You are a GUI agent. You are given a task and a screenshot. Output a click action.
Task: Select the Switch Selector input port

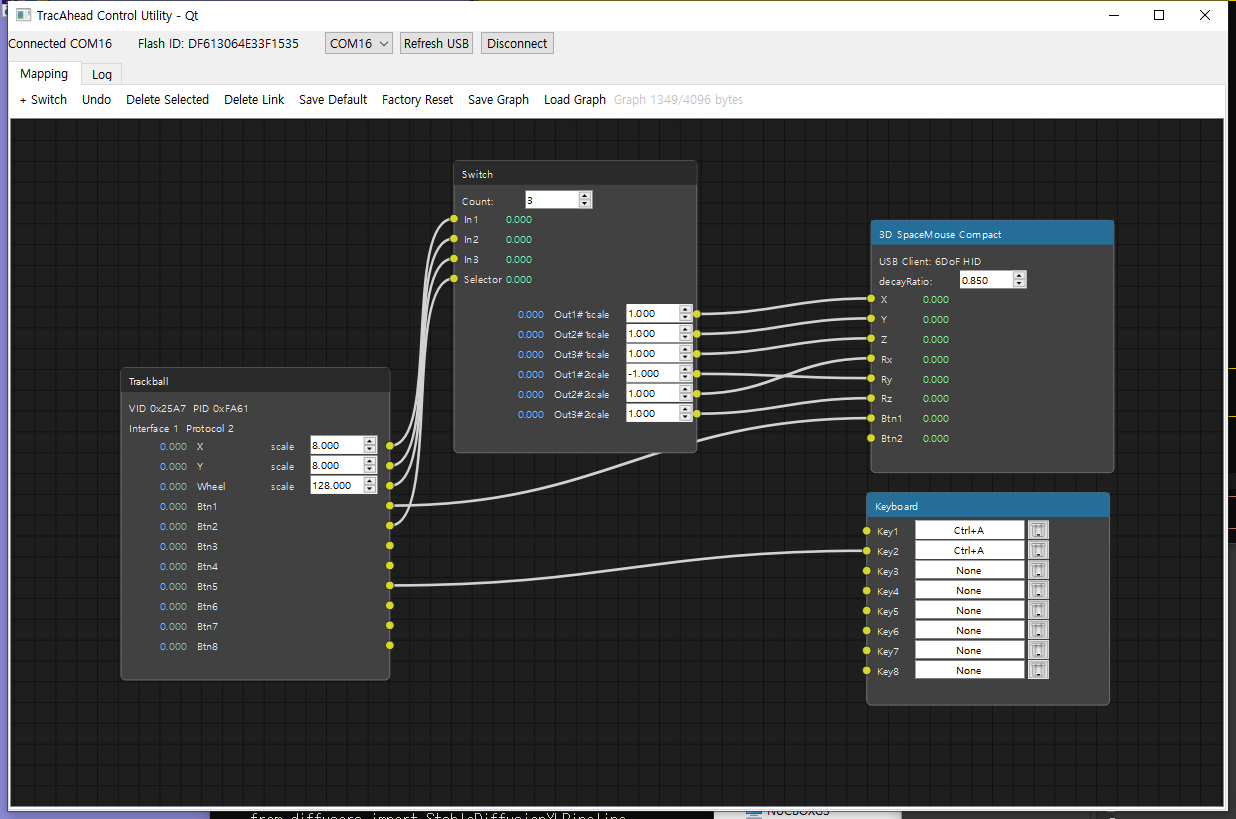coord(454,279)
